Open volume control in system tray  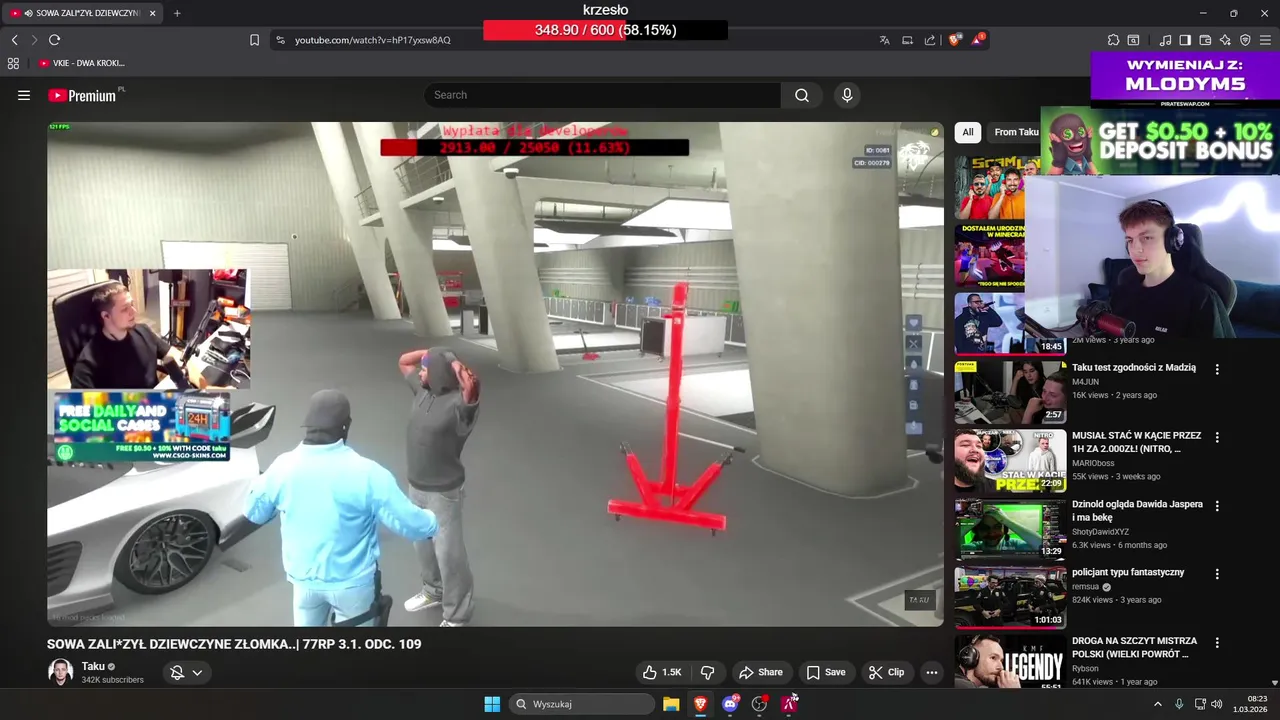(1217, 704)
